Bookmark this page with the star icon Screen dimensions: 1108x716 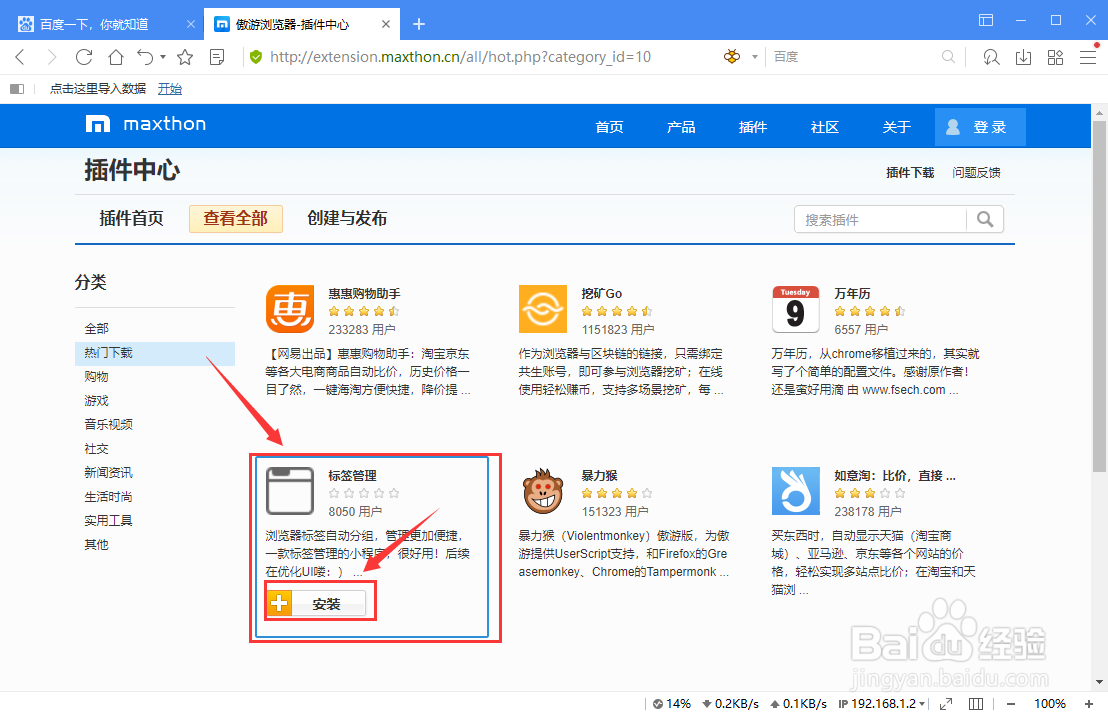point(185,57)
